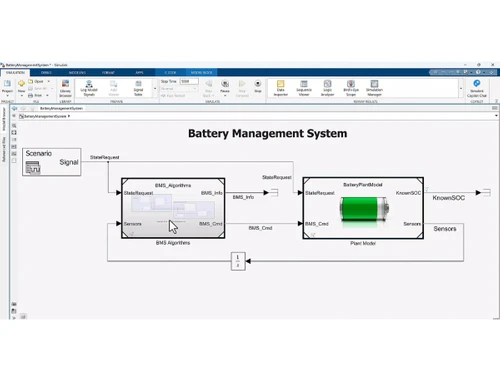Expand the Review Results gallery arrow
The height and width of the screenshot is (375, 500).
[461, 88]
